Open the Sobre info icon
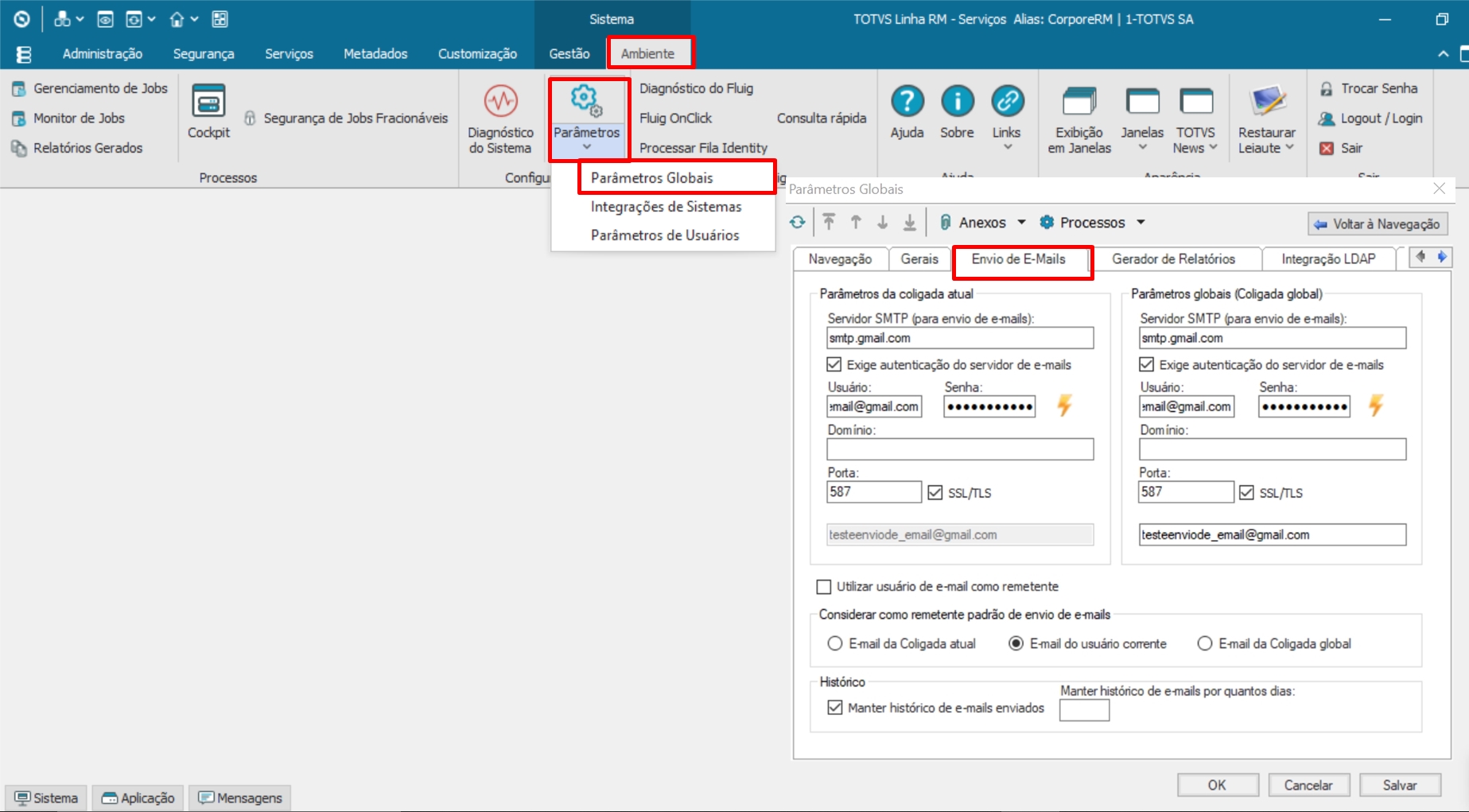 [x=957, y=101]
